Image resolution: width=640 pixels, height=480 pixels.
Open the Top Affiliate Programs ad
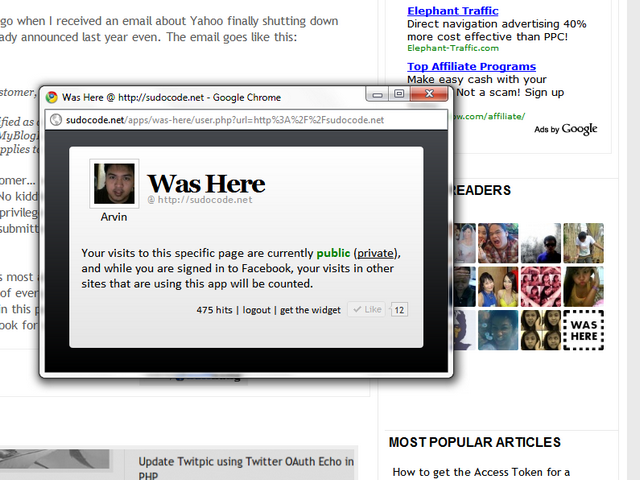coord(471,66)
